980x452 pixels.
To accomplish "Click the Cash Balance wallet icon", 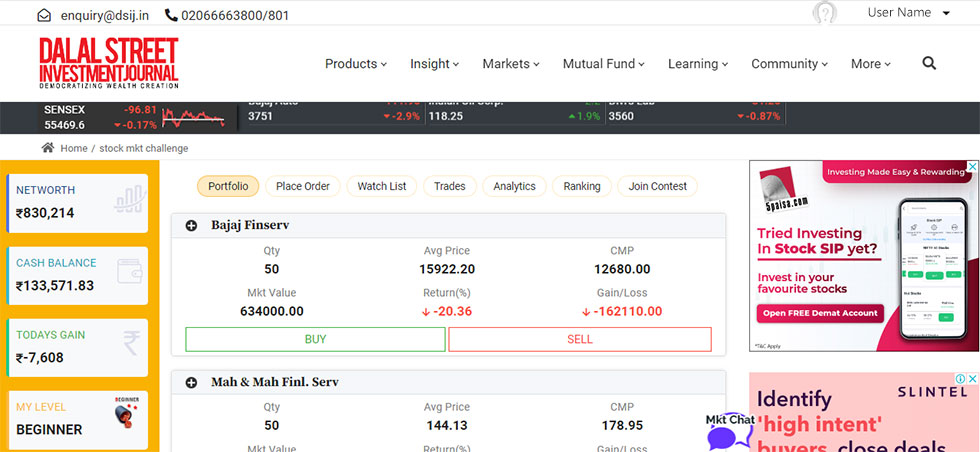I will (x=130, y=271).
